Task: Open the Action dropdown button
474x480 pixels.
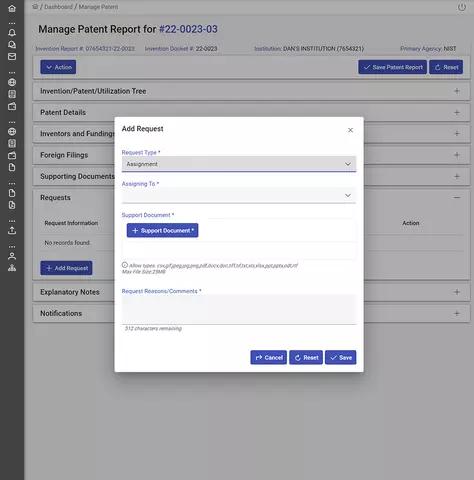Action: 58,67
